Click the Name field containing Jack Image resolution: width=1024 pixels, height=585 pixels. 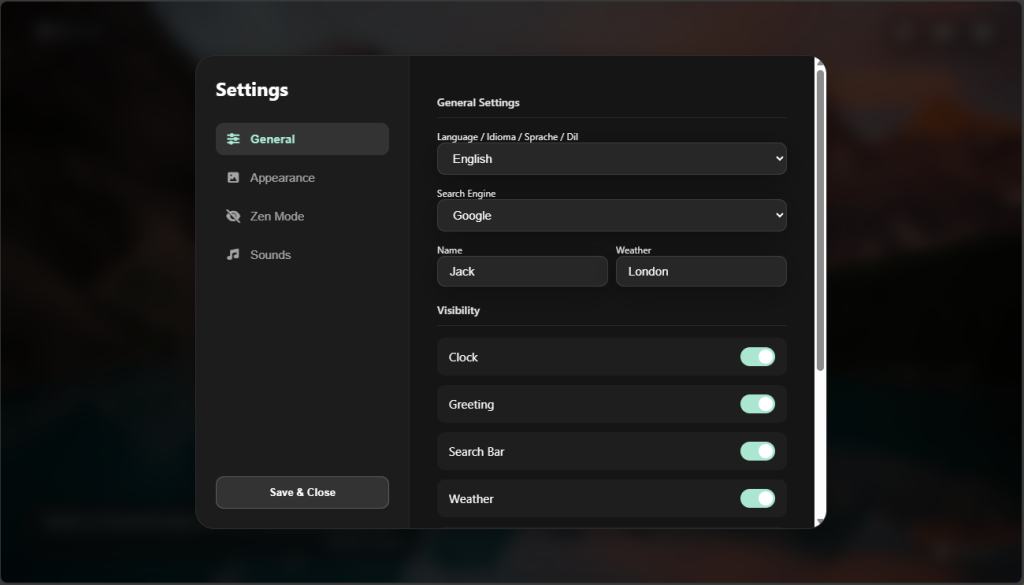tap(522, 272)
